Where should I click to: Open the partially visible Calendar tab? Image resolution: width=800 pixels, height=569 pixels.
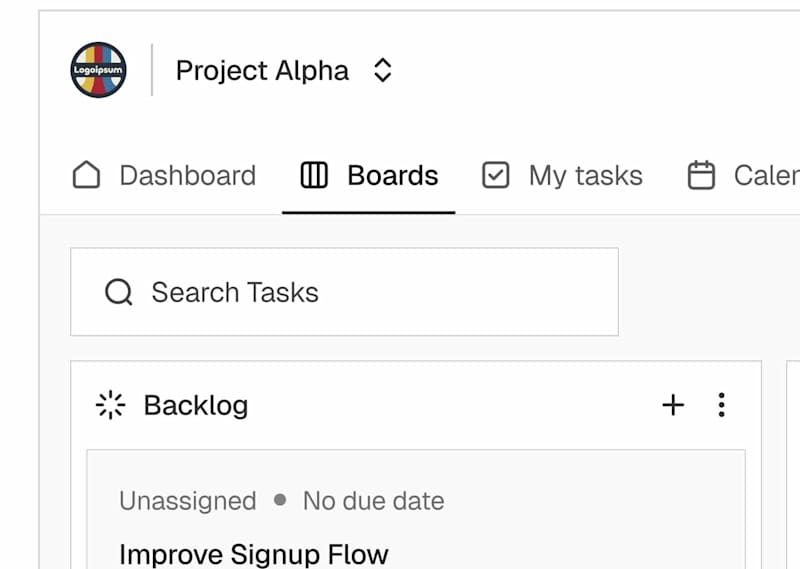[x=765, y=176]
